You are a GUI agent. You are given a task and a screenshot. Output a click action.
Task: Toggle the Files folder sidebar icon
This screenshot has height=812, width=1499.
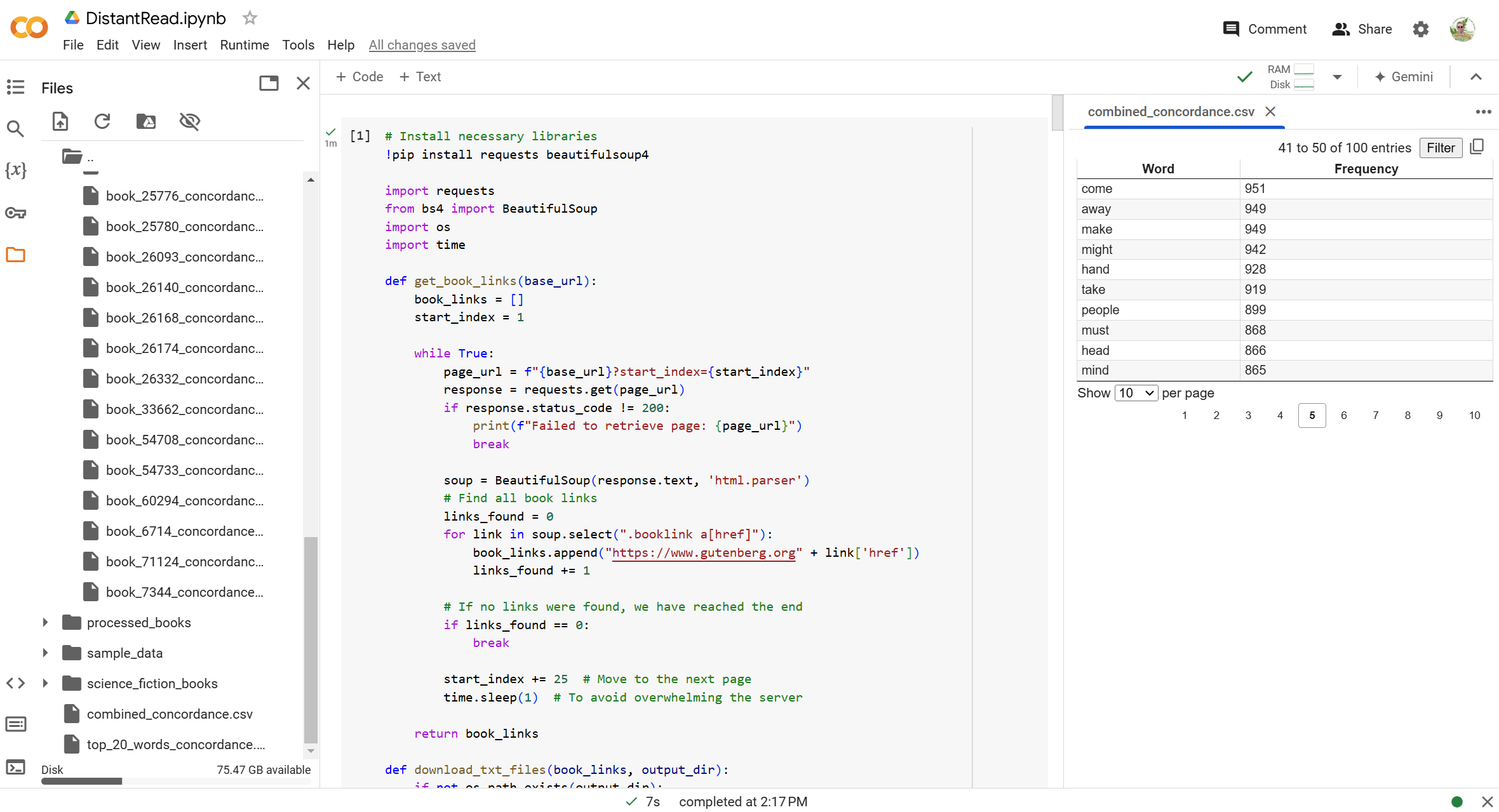[15, 255]
